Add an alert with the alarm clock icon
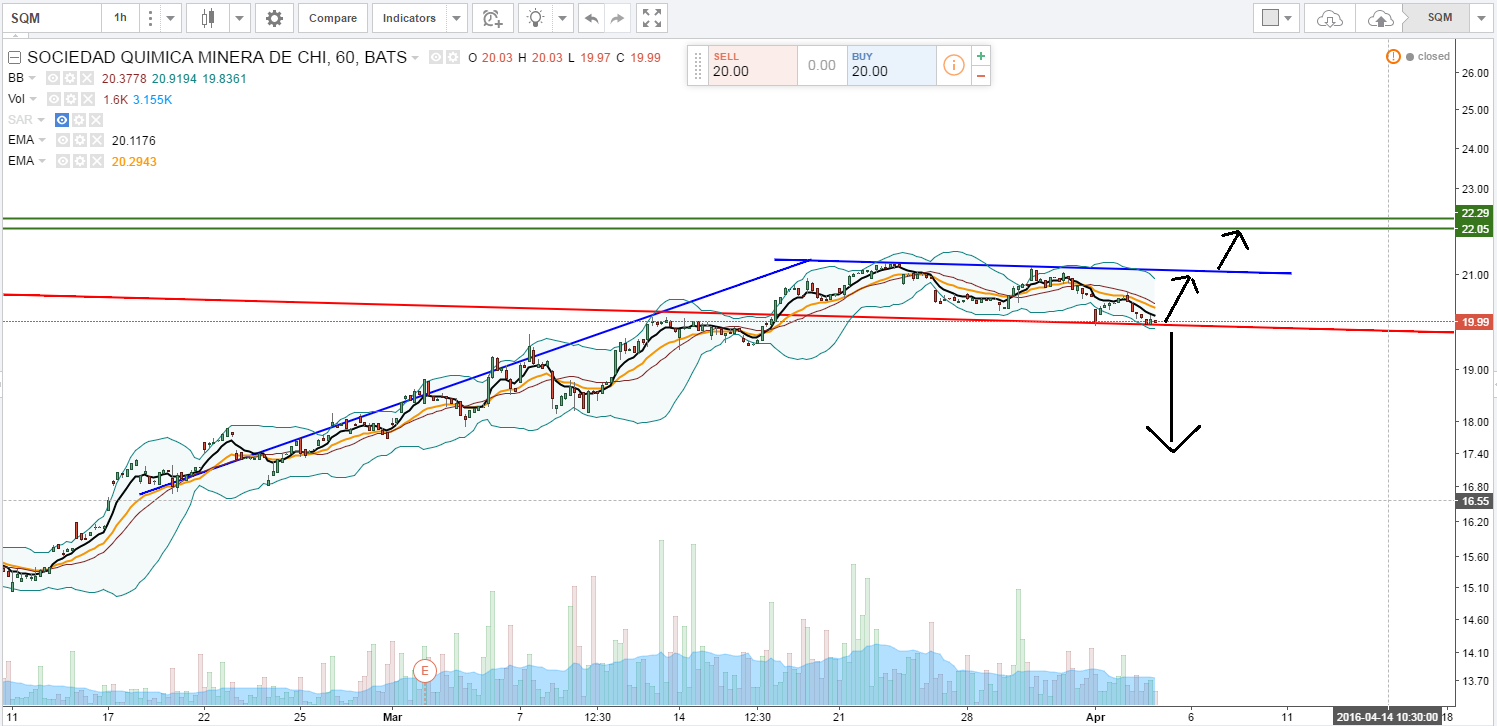The width and height of the screenshot is (1497, 726). coord(491,18)
